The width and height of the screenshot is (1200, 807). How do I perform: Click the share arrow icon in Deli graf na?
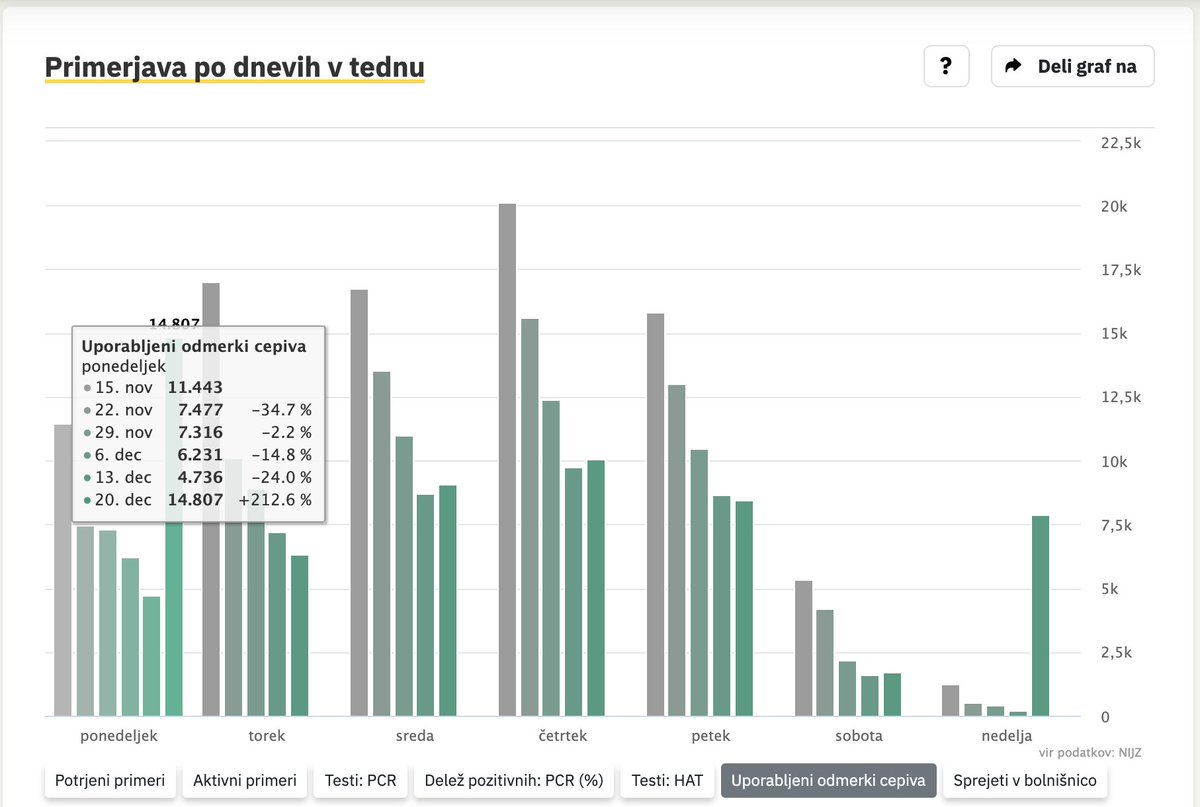(1013, 67)
